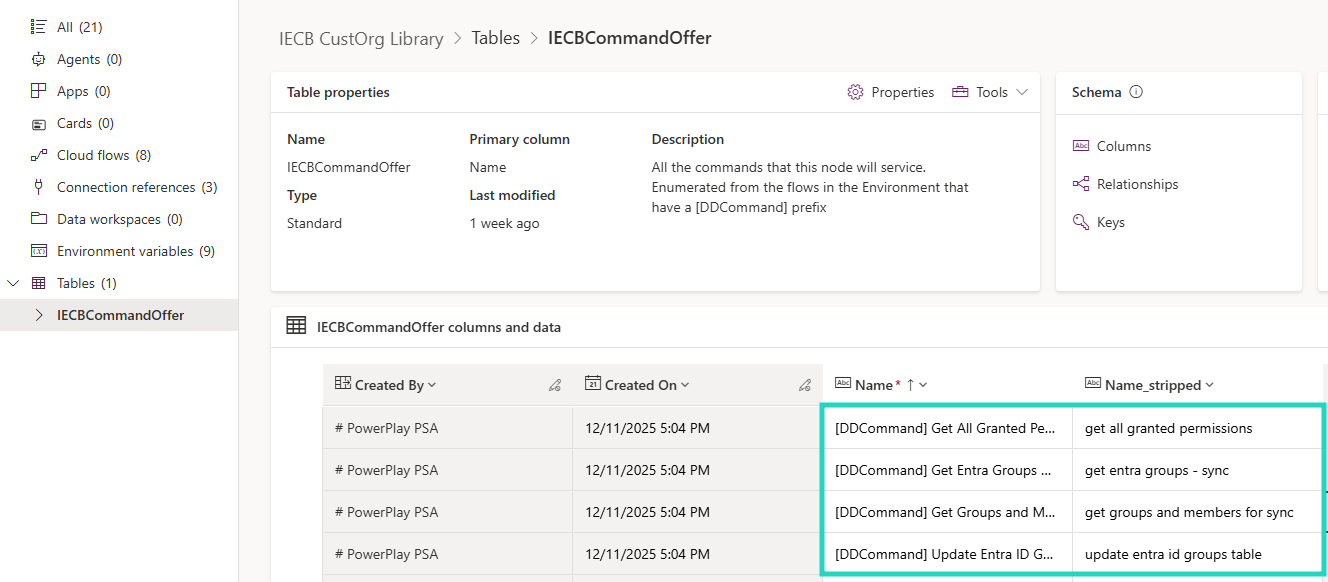1328x582 pixels.
Task: Open the Name_stripped column dropdown
Action: (x=1210, y=385)
